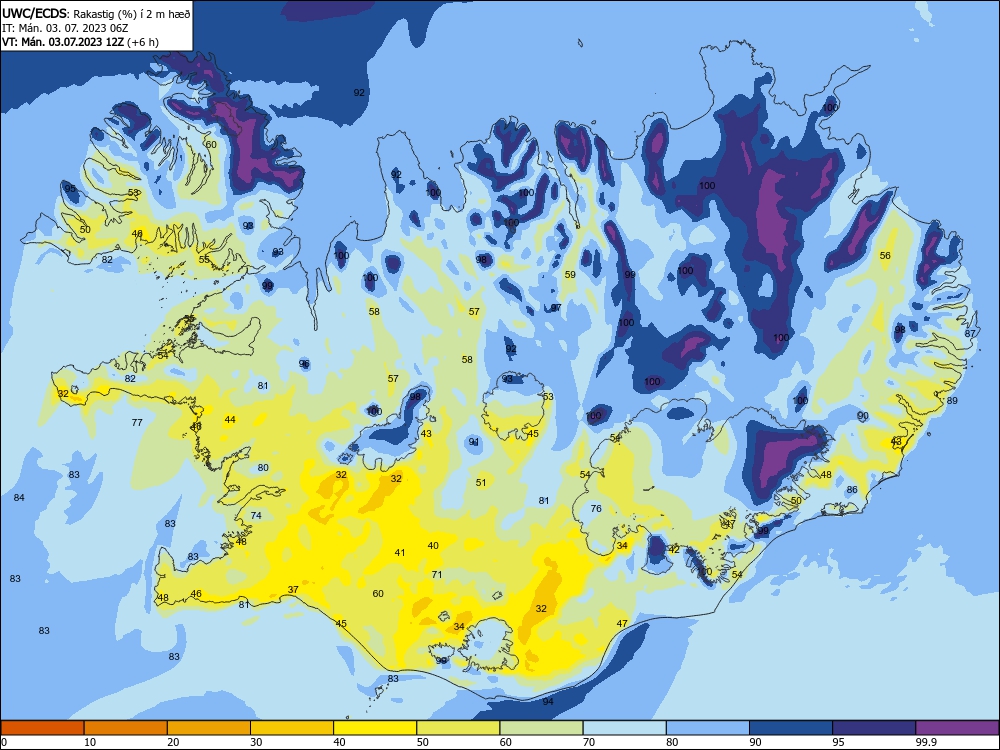The image size is (1000, 750).
Task: Click the '59' value in the north
Action: click(x=570, y=275)
